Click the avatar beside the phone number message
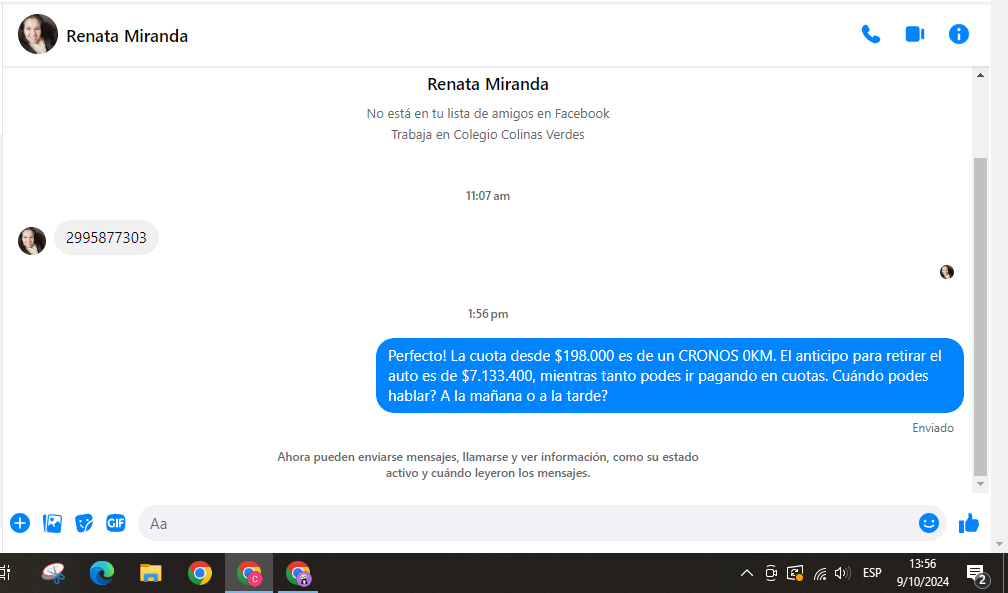This screenshot has width=1008, height=593. click(32, 240)
